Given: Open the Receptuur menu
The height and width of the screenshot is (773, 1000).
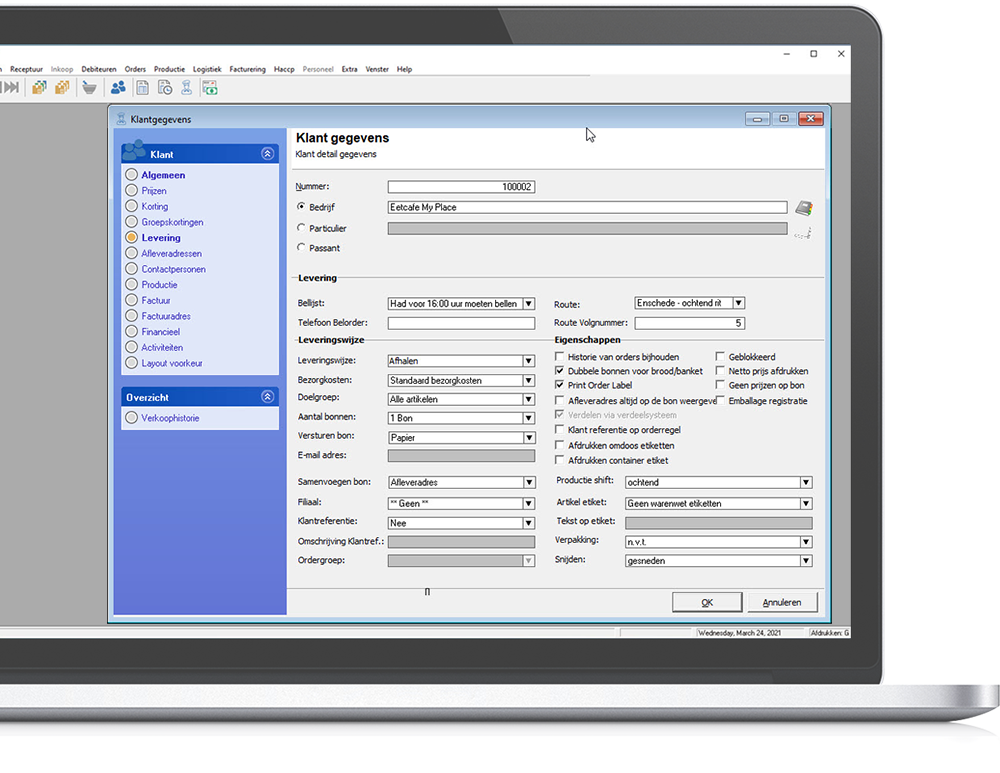Looking at the screenshot, I should click(26, 69).
